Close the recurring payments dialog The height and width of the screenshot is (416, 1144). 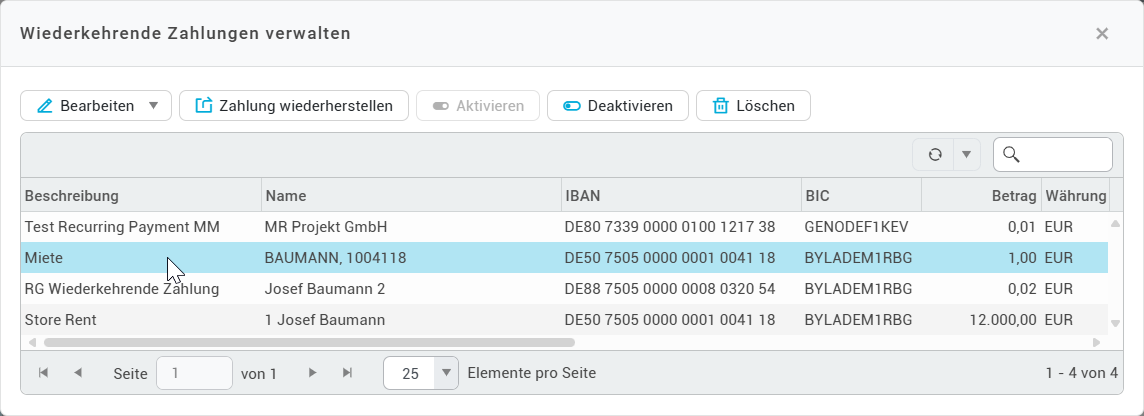click(1102, 33)
